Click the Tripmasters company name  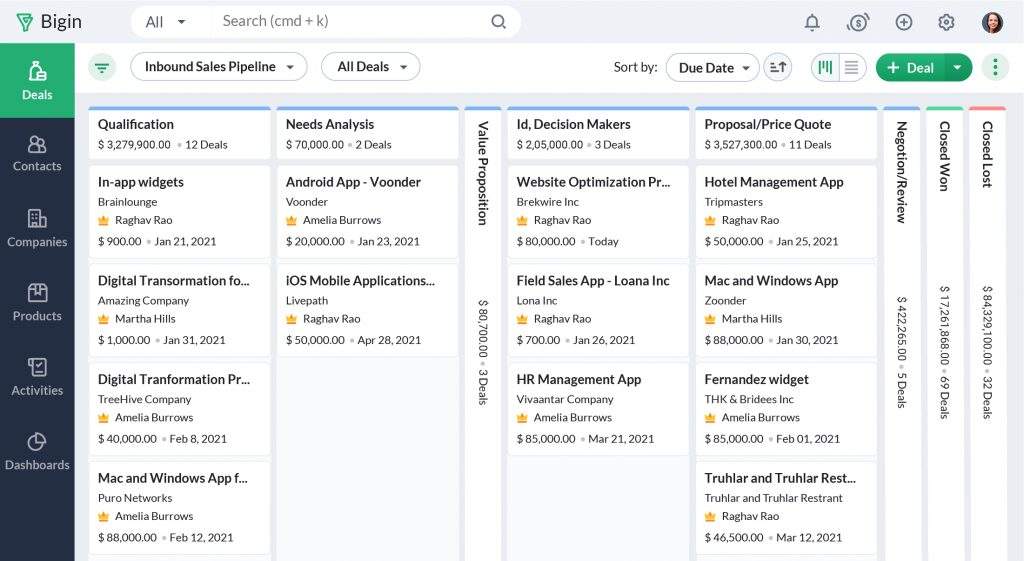[733, 202]
